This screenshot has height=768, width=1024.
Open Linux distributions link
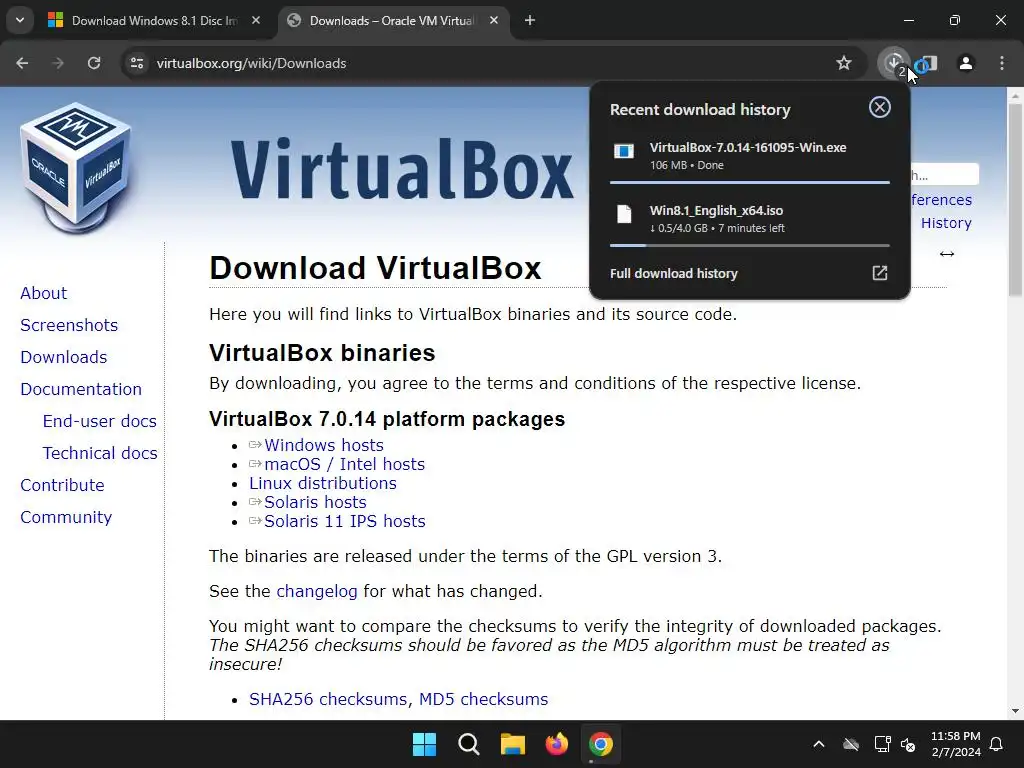pyautogui.click(x=323, y=483)
